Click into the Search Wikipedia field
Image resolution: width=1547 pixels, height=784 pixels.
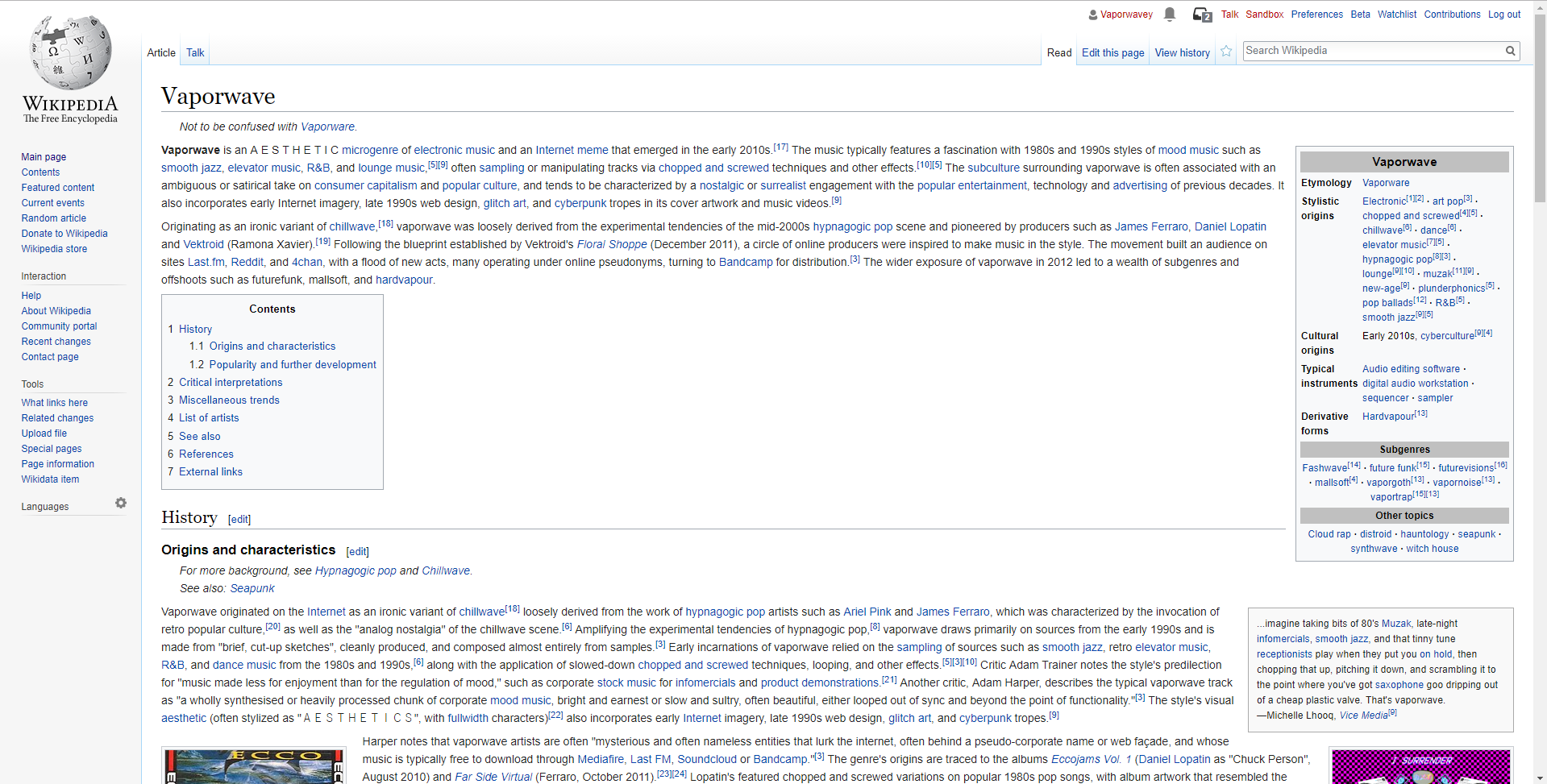1372,51
